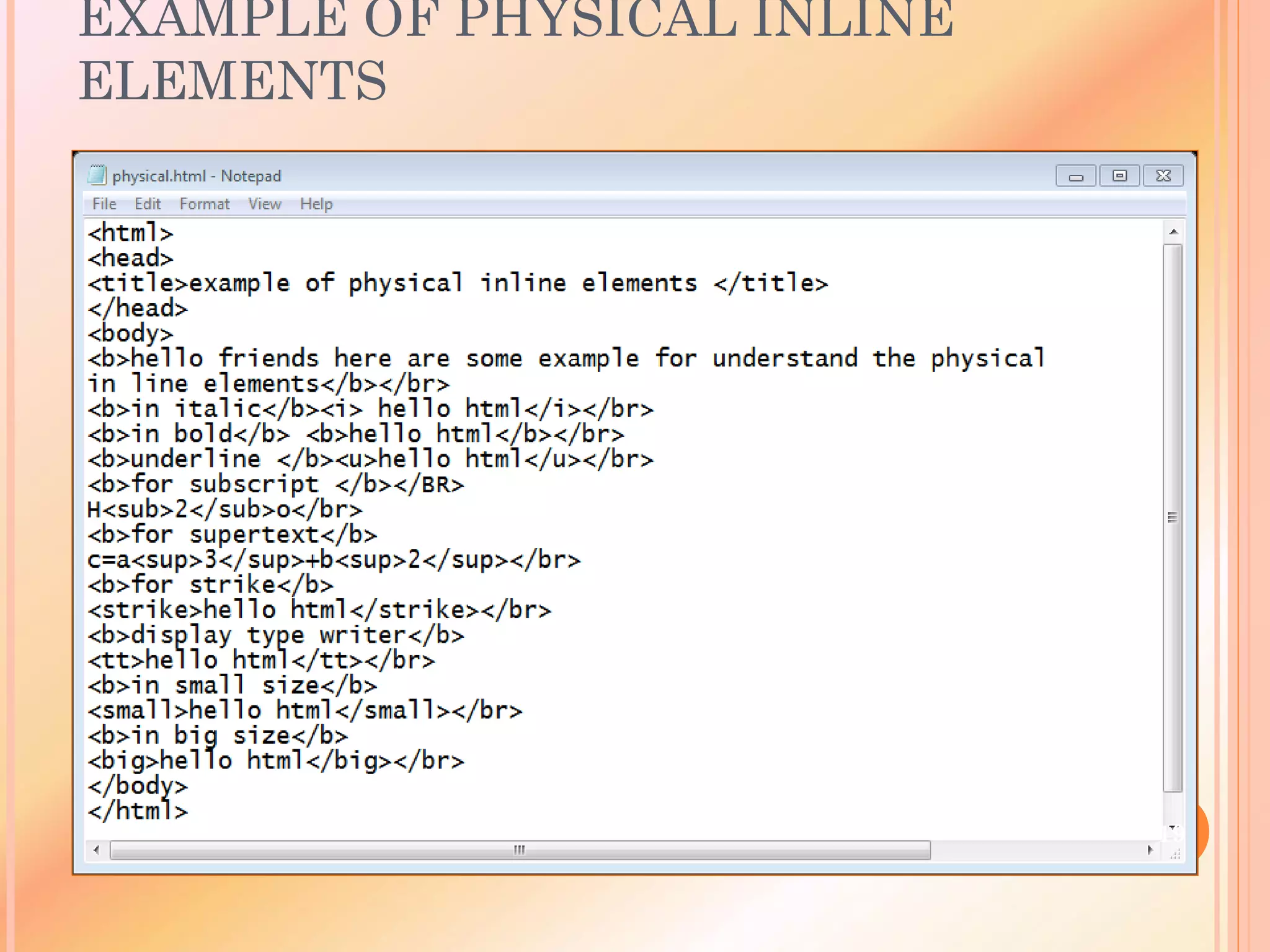Click the '<b>display type writer</b>' line

click(x=276, y=635)
